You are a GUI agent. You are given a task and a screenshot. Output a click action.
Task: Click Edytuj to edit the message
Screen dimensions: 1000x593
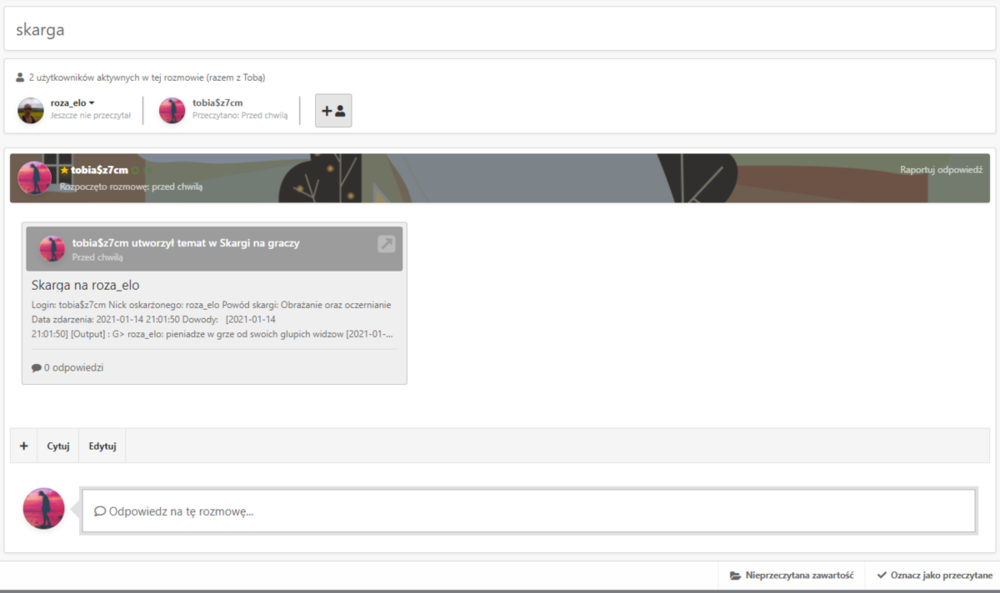(103, 446)
